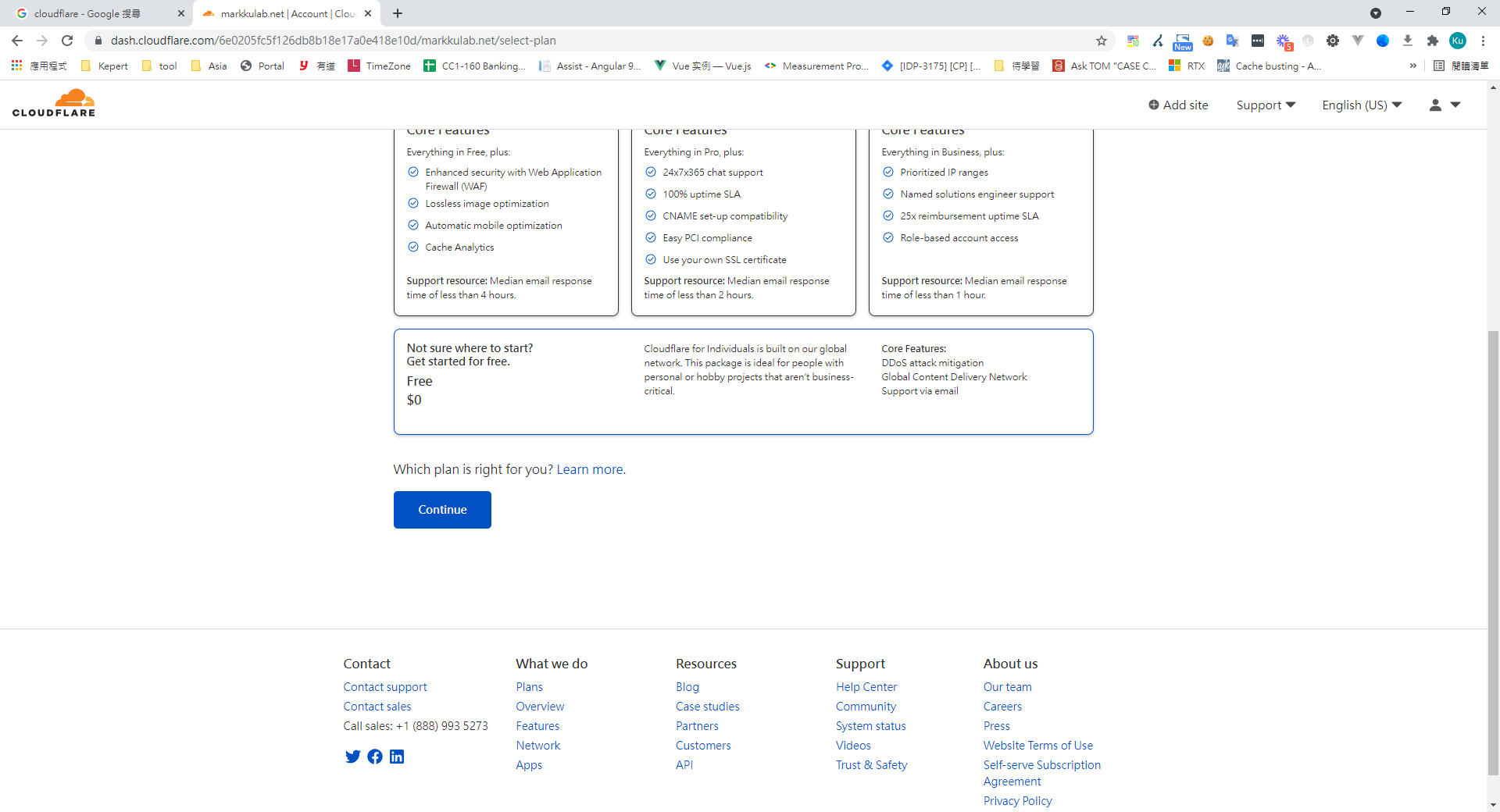
Task: Switch to the cloudflare Google search tab
Action: click(x=98, y=13)
